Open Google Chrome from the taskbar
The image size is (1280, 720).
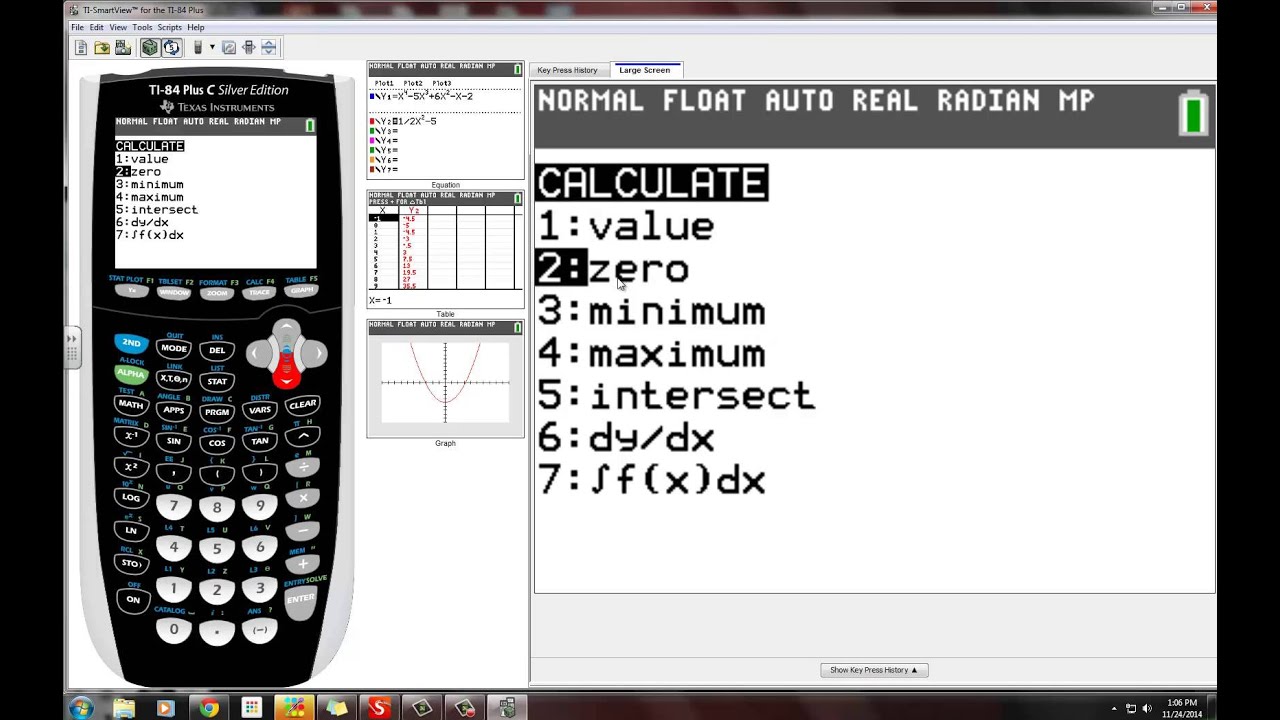pyautogui.click(x=208, y=708)
